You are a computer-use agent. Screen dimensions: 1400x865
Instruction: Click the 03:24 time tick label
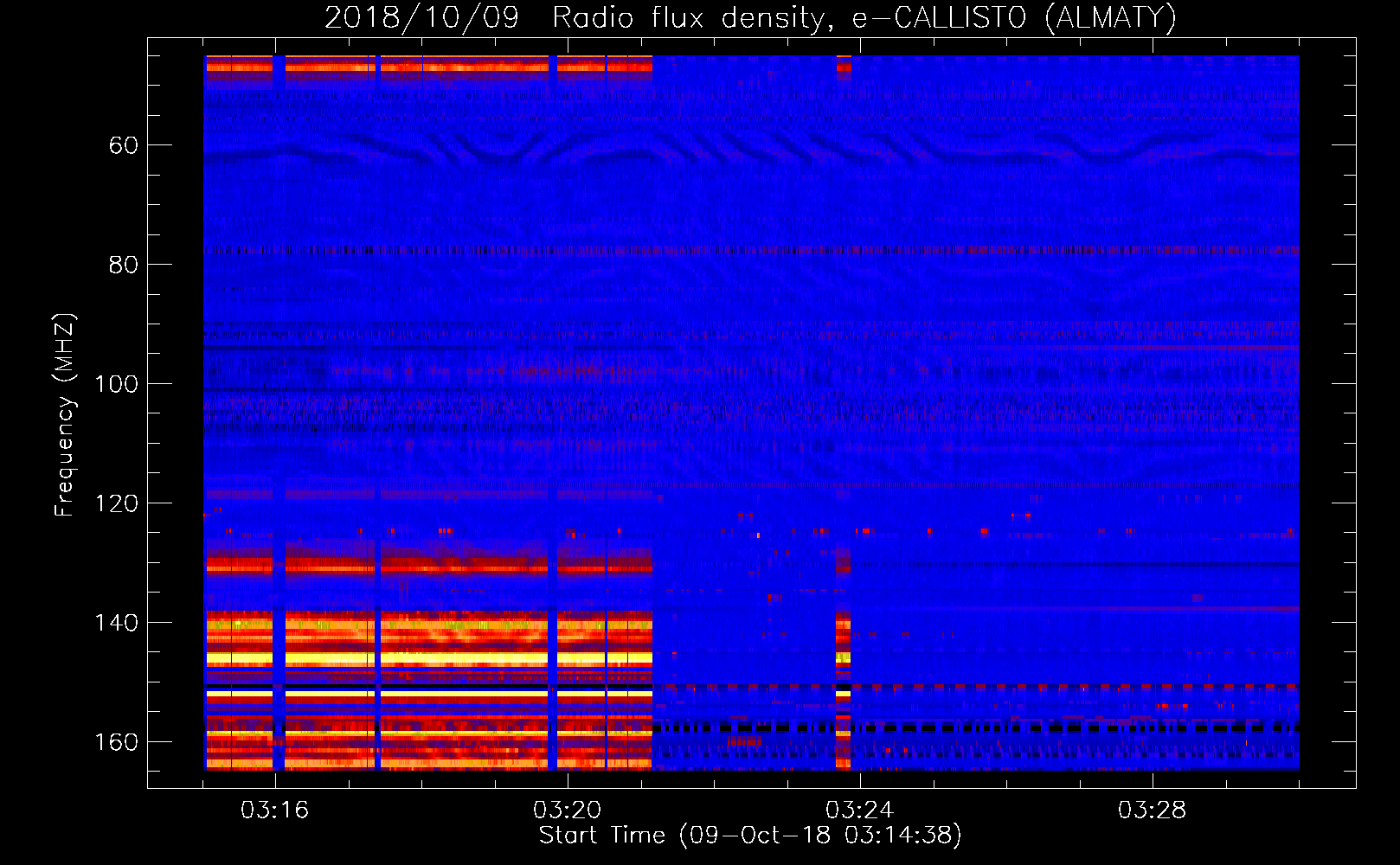click(x=860, y=811)
